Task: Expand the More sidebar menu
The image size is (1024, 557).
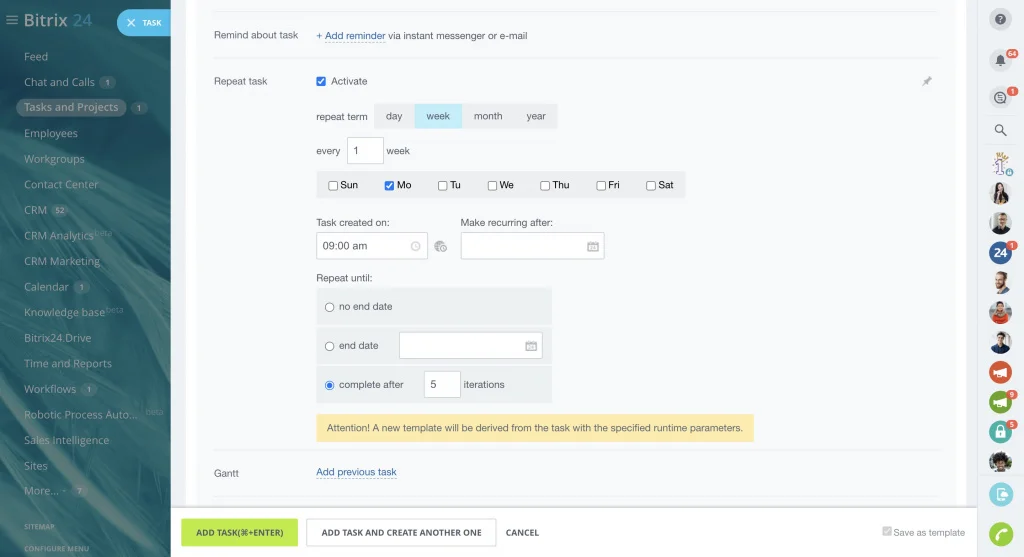Action: pyautogui.click(x=42, y=491)
